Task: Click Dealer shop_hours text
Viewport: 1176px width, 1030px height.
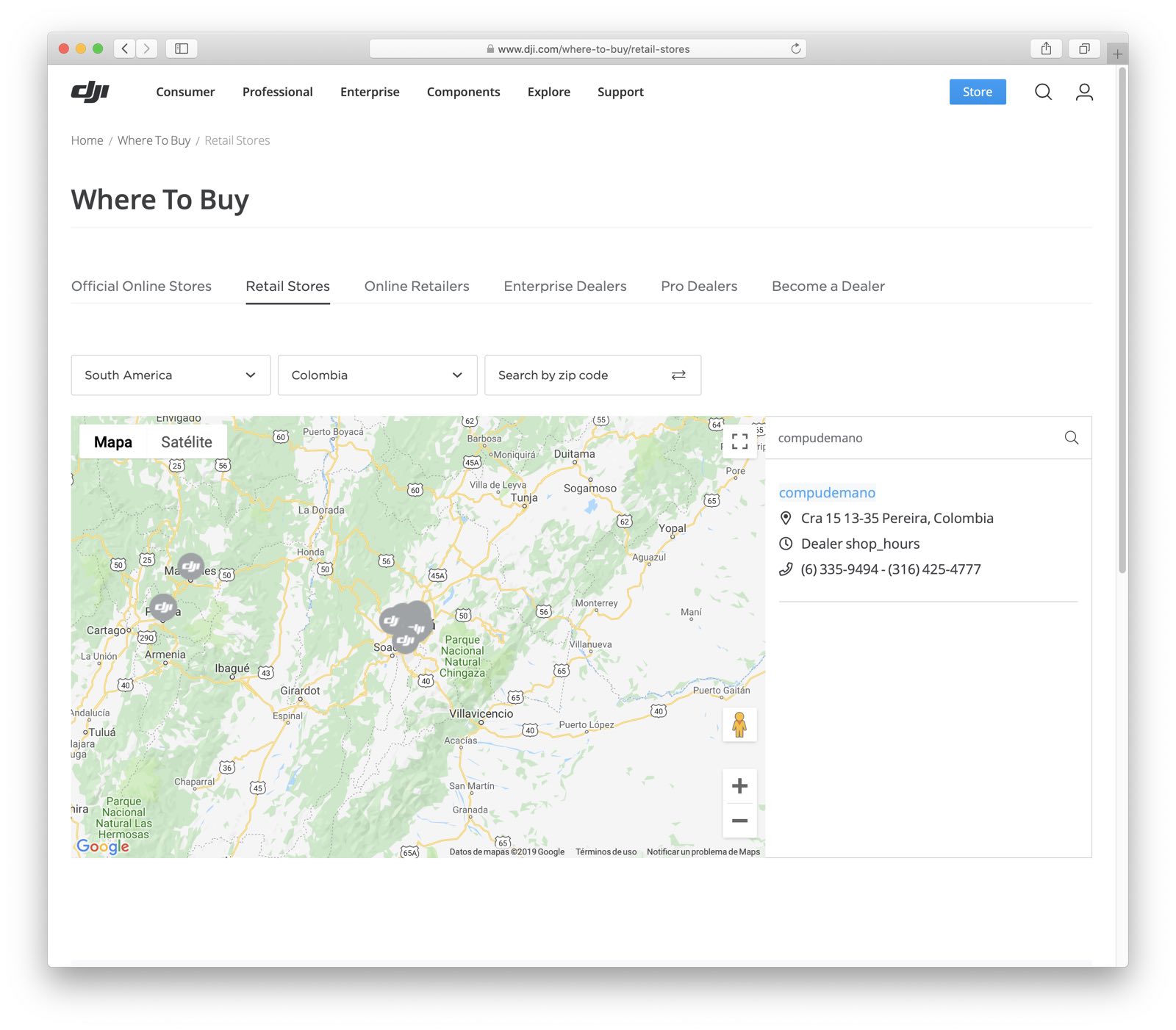Action: point(860,544)
